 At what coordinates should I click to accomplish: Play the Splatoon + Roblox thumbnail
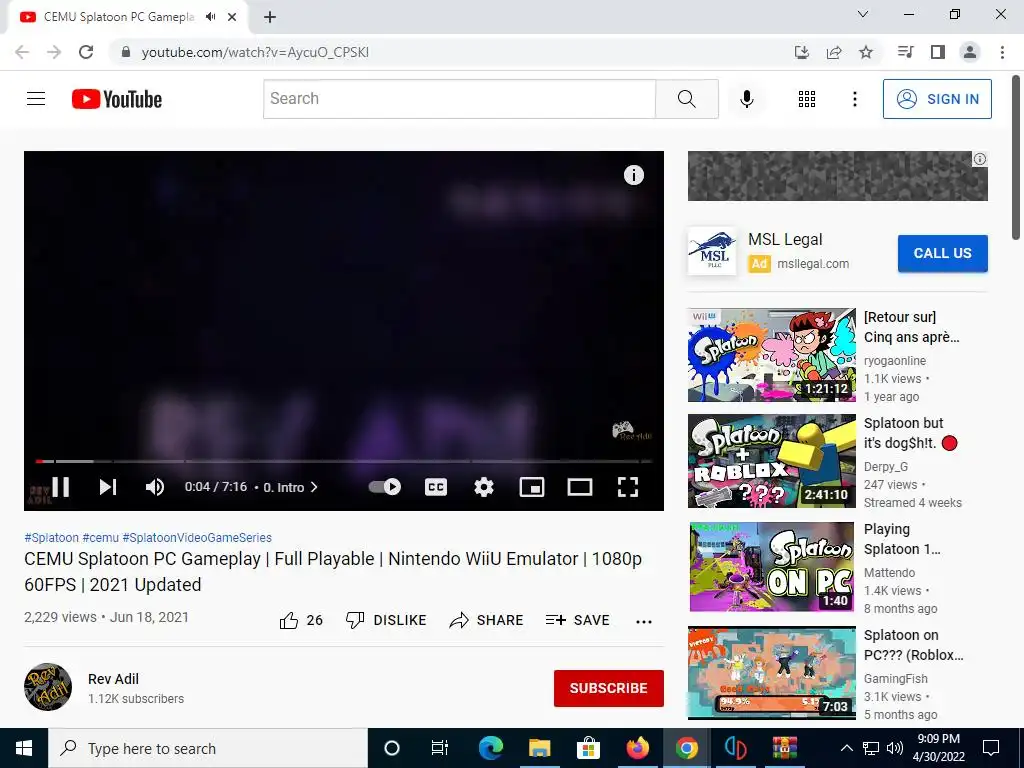click(771, 461)
